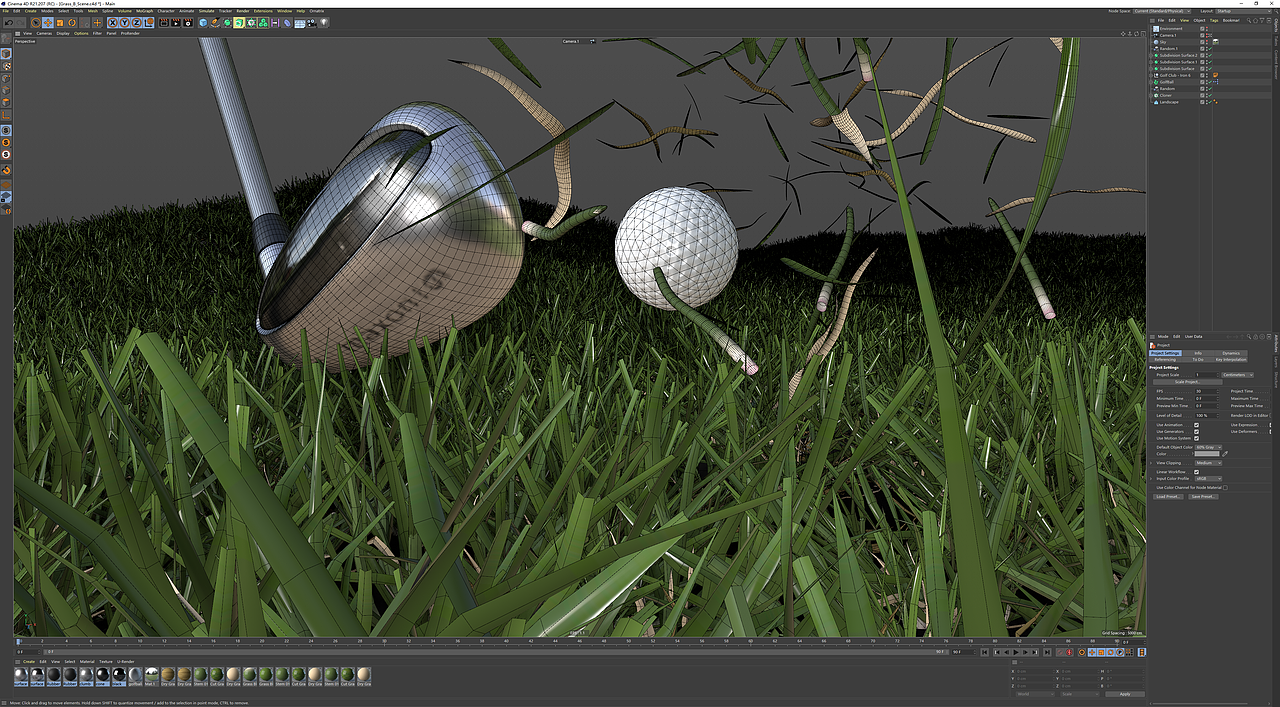
Task: Toggle Use Motion System checkbox
Action: point(1197,438)
